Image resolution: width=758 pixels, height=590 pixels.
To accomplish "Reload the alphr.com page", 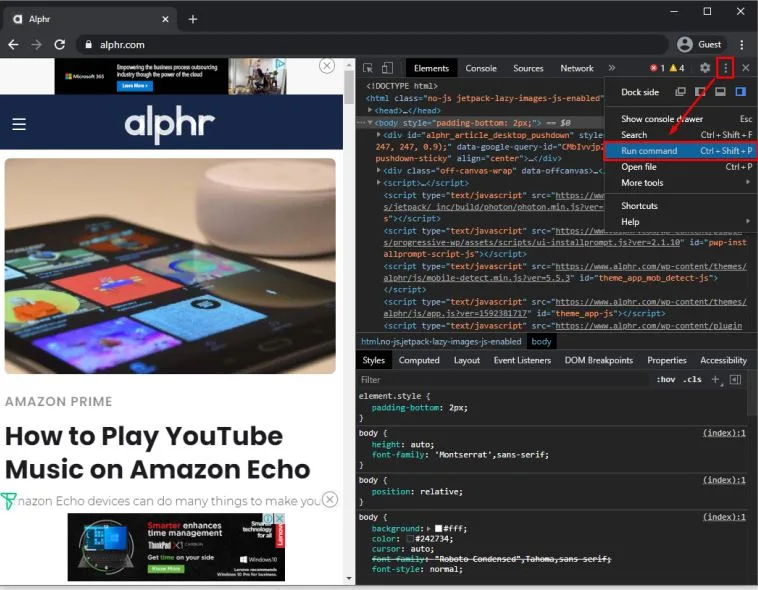I will tap(59, 44).
